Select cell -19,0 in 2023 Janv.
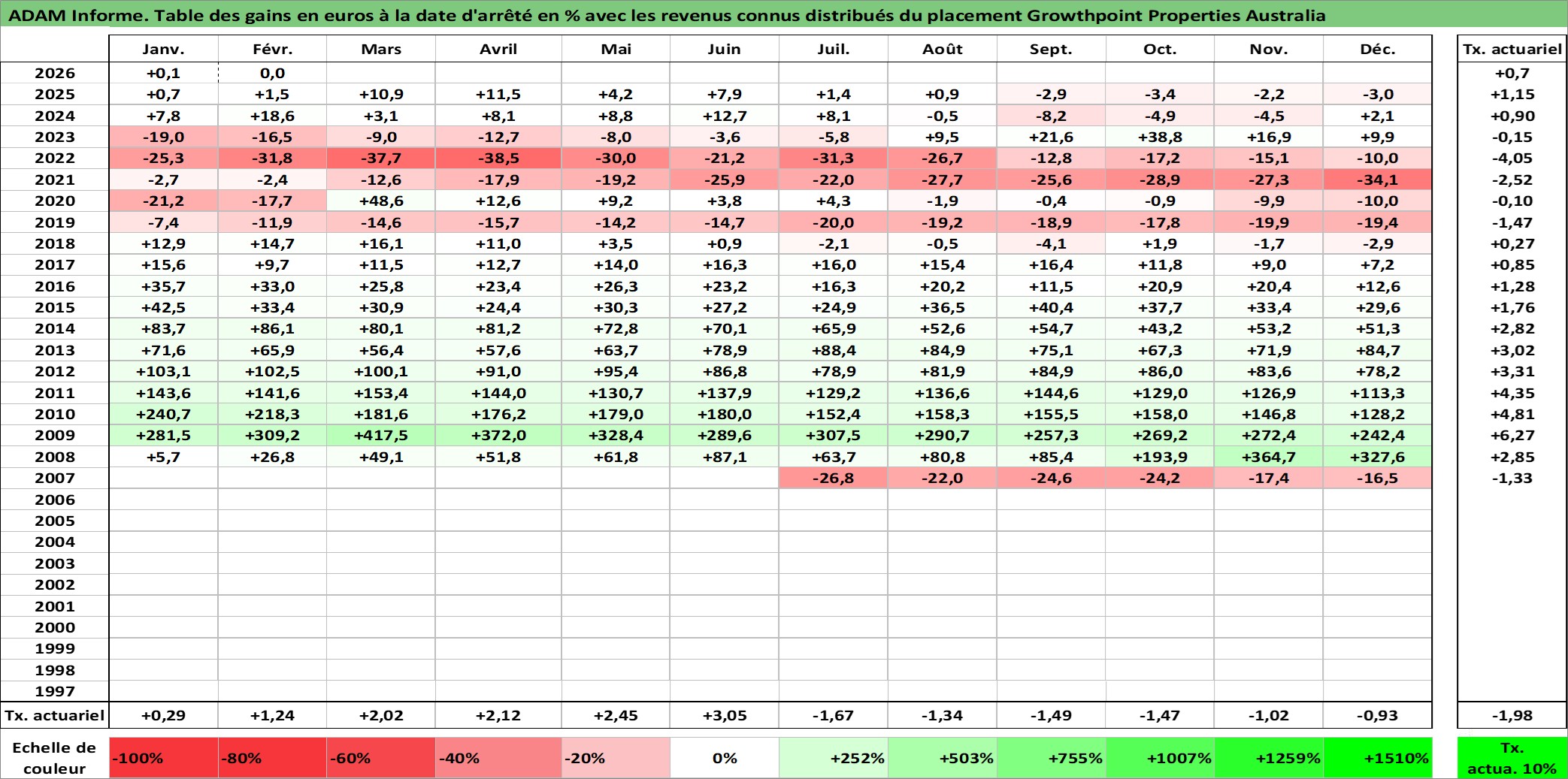Image resolution: width=1568 pixels, height=779 pixels. coord(163,137)
